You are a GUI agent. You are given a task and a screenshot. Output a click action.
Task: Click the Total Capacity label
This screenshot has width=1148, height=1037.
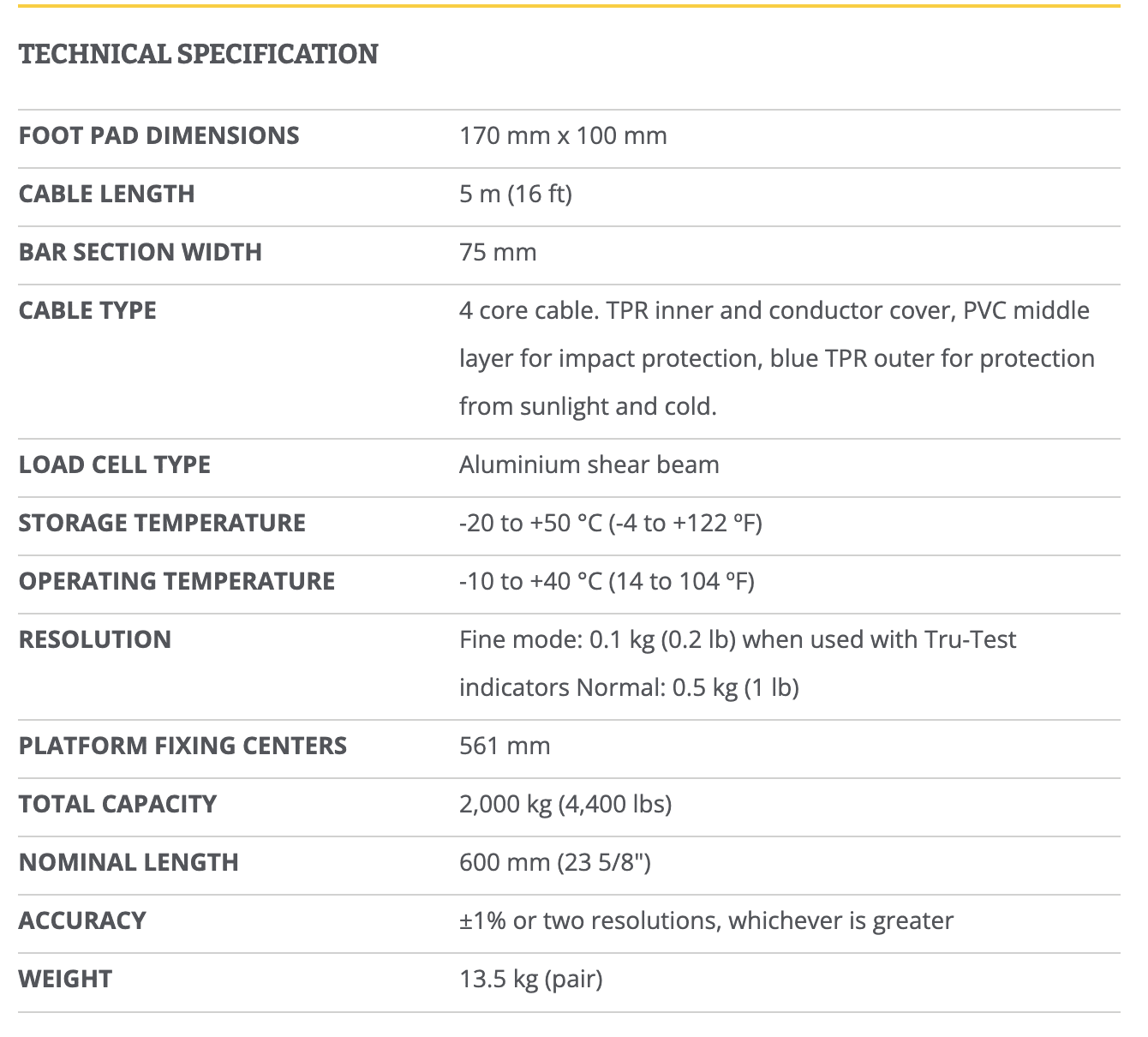click(x=117, y=804)
